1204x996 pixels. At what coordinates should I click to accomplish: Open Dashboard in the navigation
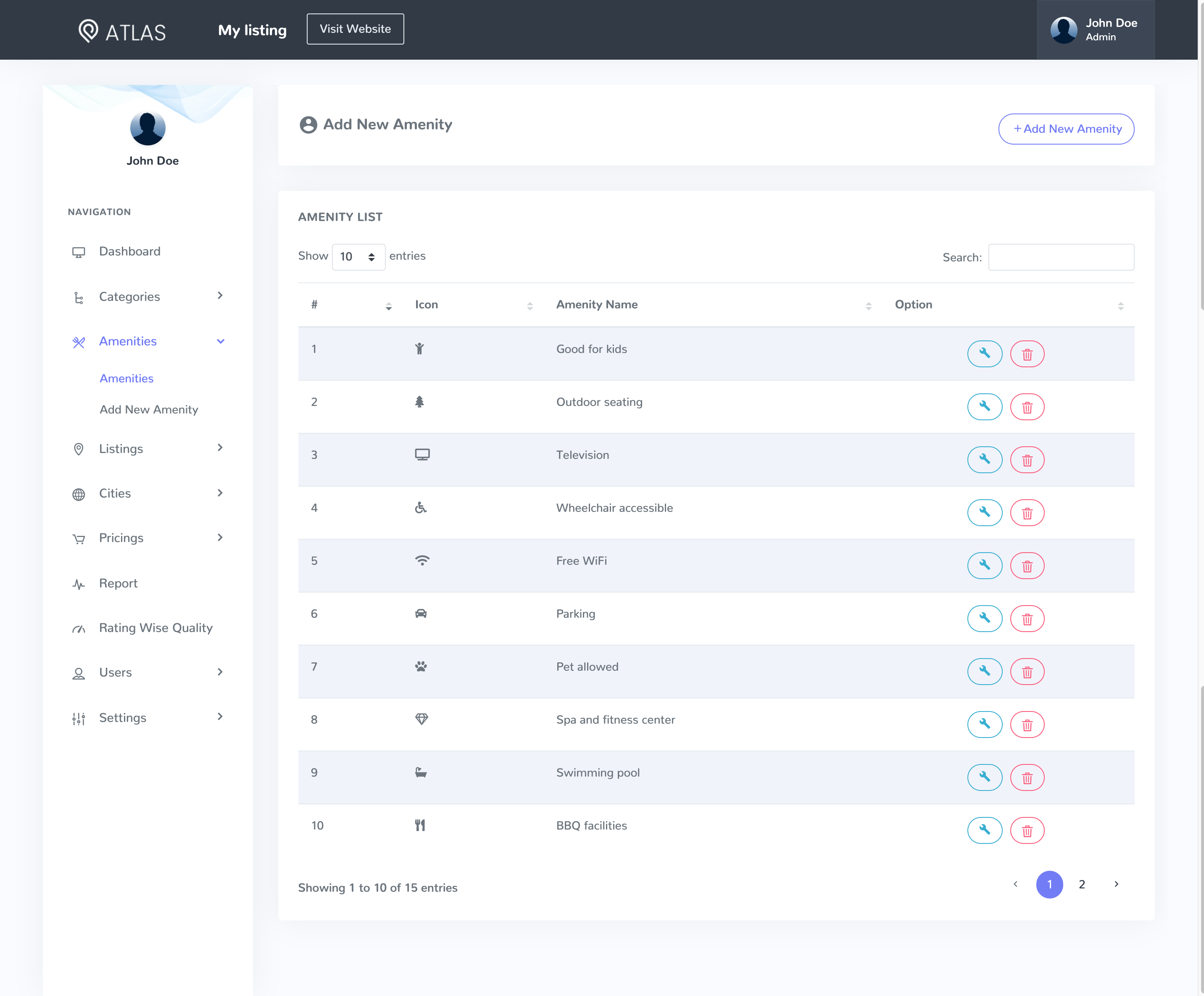pyautogui.click(x=129, y=252)
